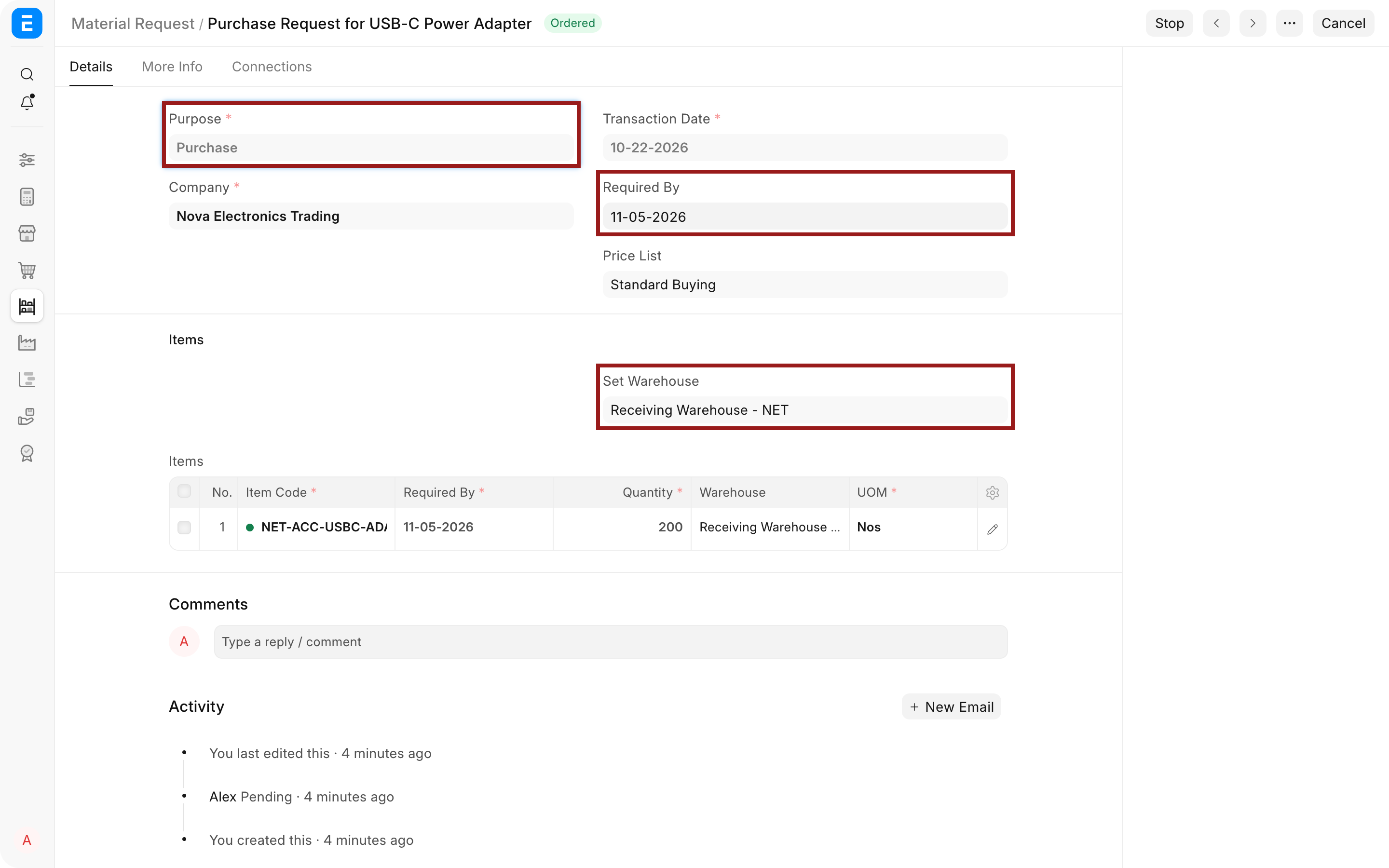Open the Purpose field showing Purchase
The image size is (1389, 868).
pyautogui.click(x=371, y=148)
